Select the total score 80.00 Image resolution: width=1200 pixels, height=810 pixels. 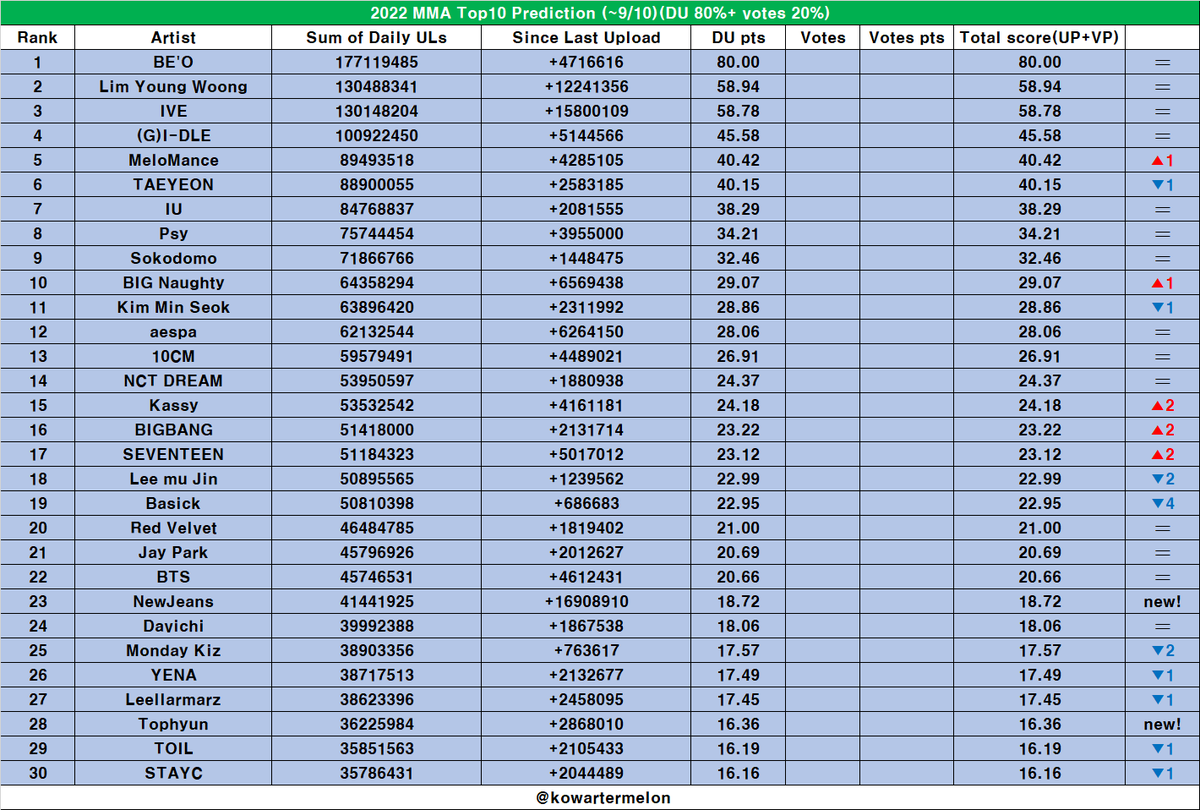pos(1039,62)
